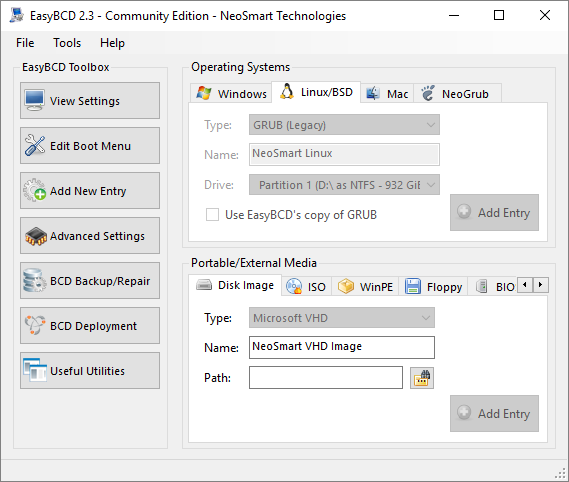Open the Help menu
This screenshot has height=482, width=569.
(112, 43)
